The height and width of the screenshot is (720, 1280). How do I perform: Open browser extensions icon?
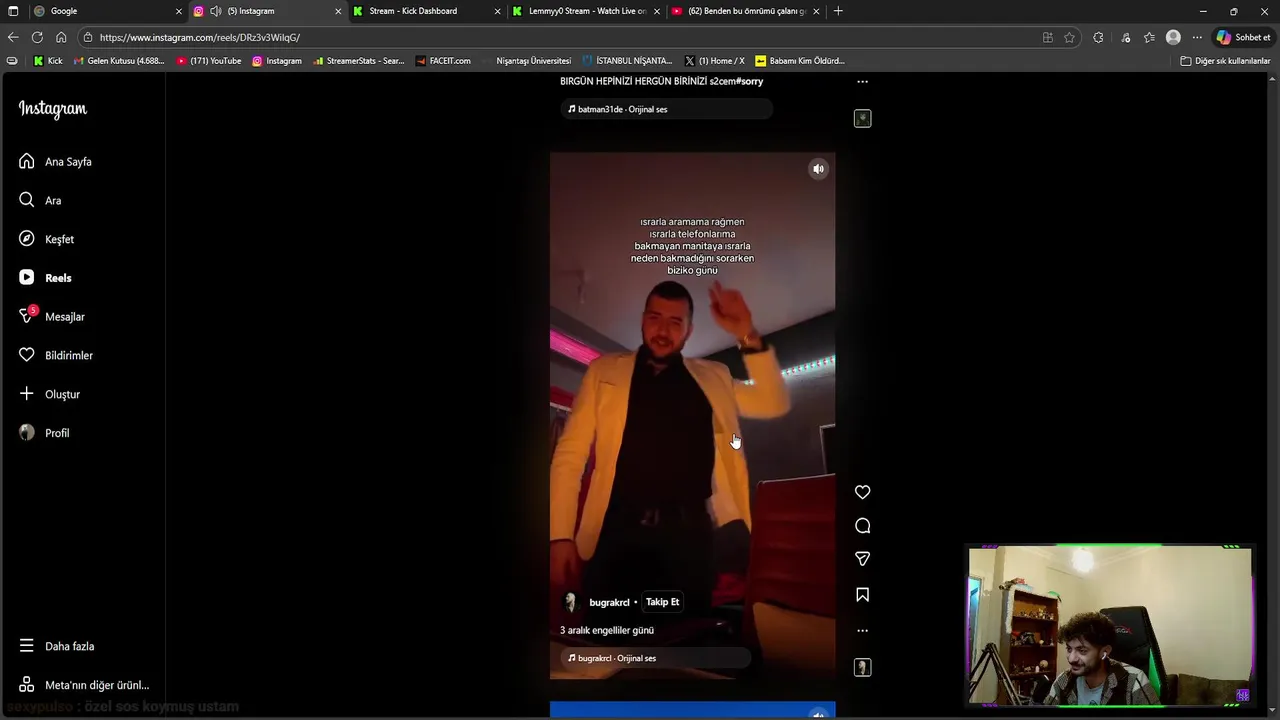click(x=1098, y=37)
